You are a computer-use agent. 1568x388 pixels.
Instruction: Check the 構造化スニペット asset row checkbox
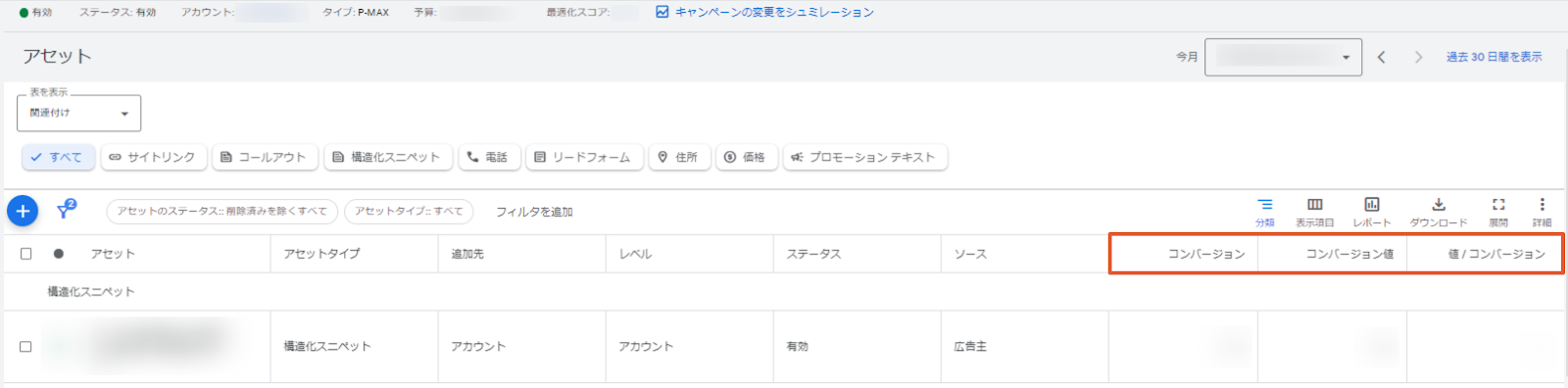click(25, 347)
